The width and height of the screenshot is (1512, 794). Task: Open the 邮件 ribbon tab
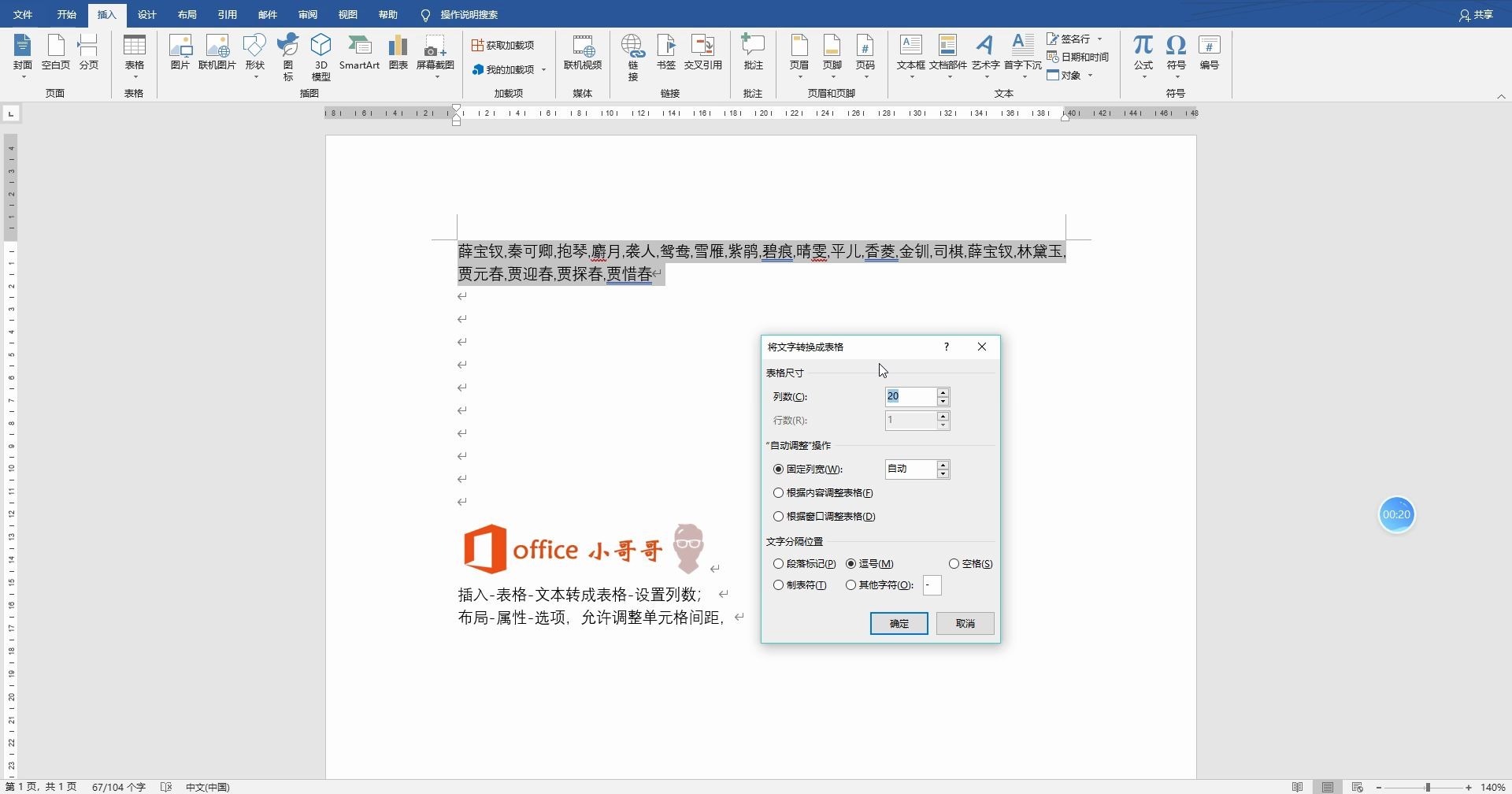click(x=266, y=14)
